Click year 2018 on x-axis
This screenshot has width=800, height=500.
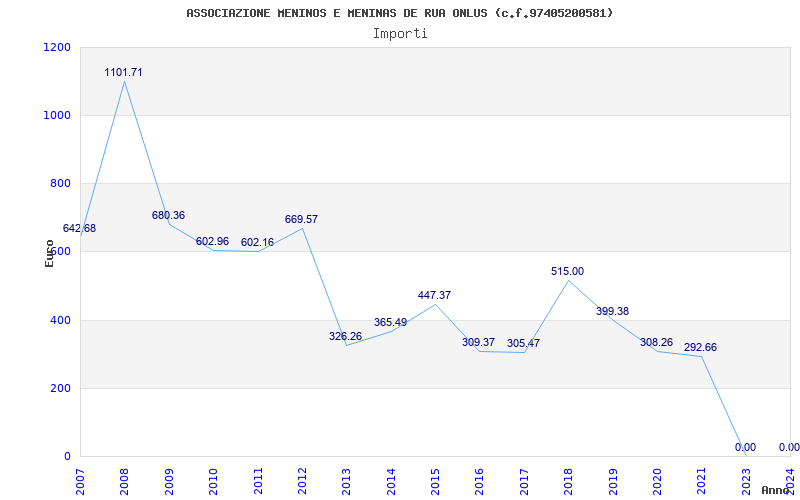(568, 481)
